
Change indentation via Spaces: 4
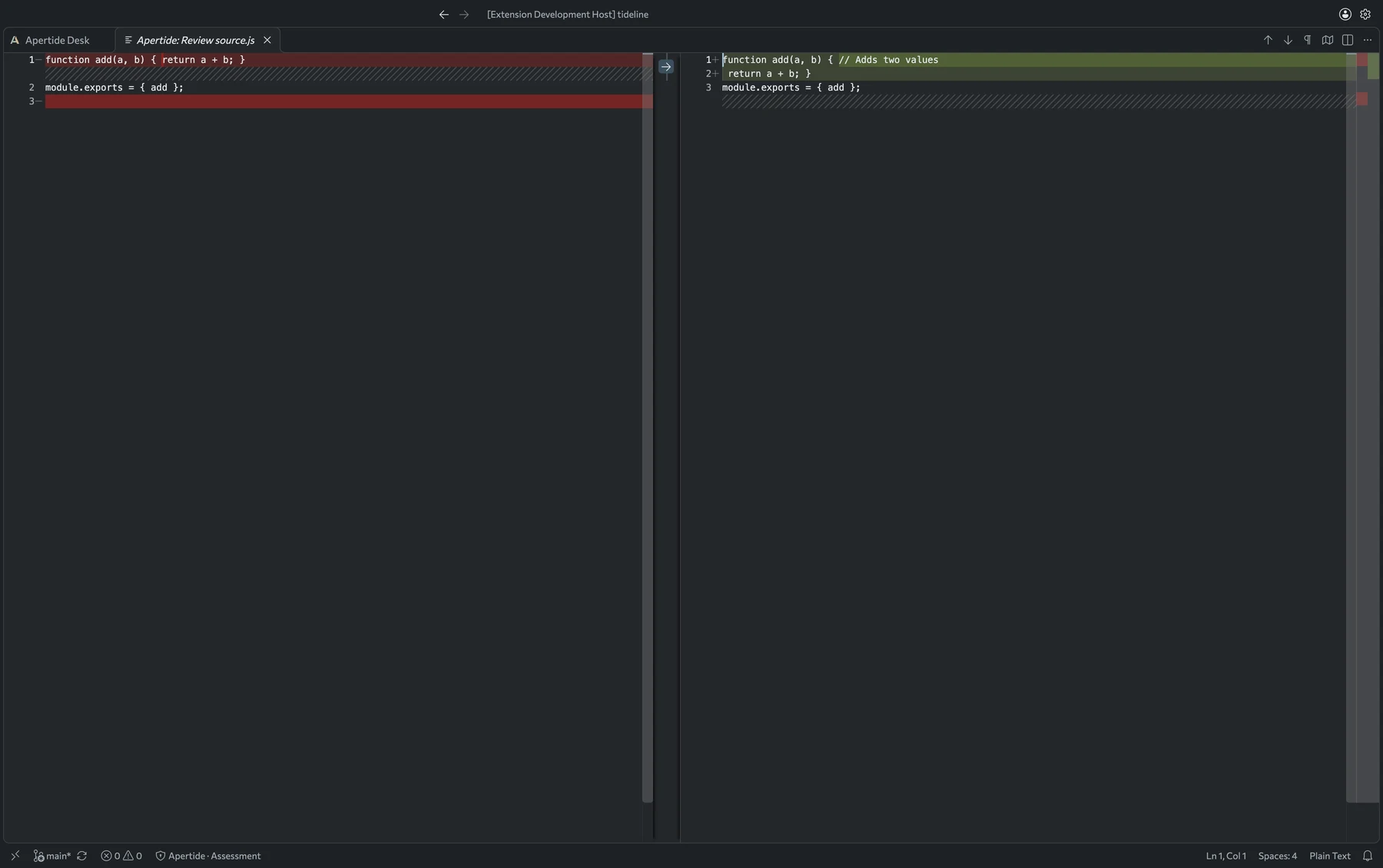(1278, 856)
